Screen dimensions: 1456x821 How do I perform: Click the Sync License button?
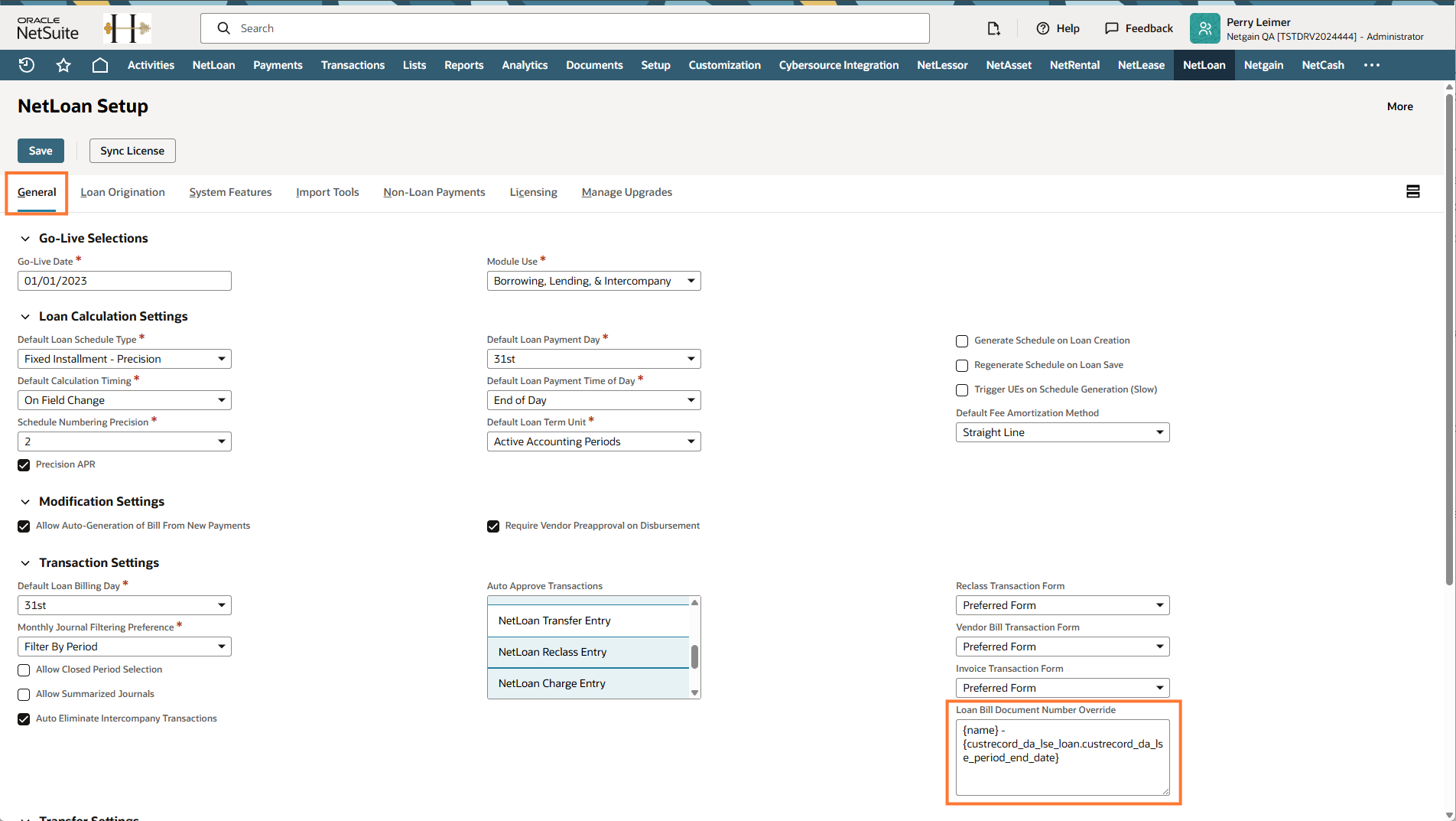point(132,151)
